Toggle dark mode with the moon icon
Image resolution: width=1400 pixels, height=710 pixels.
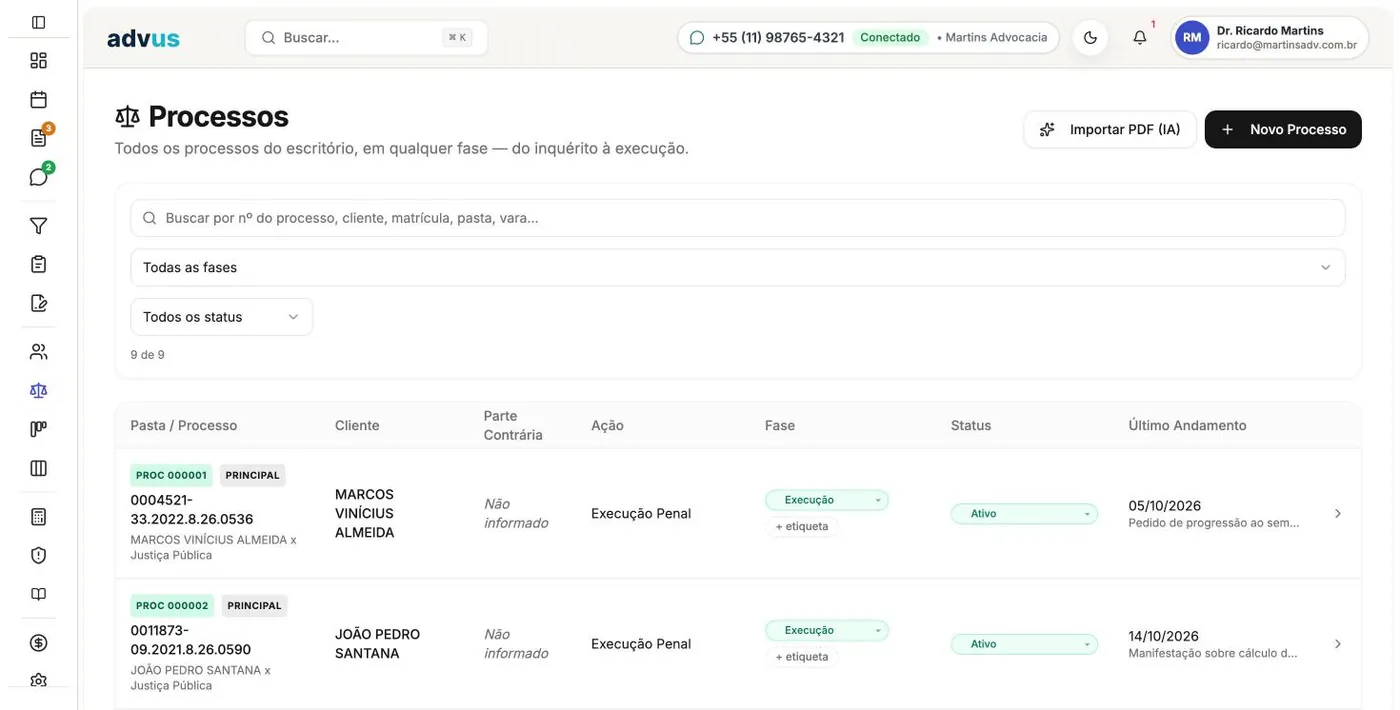[1091, 38]
